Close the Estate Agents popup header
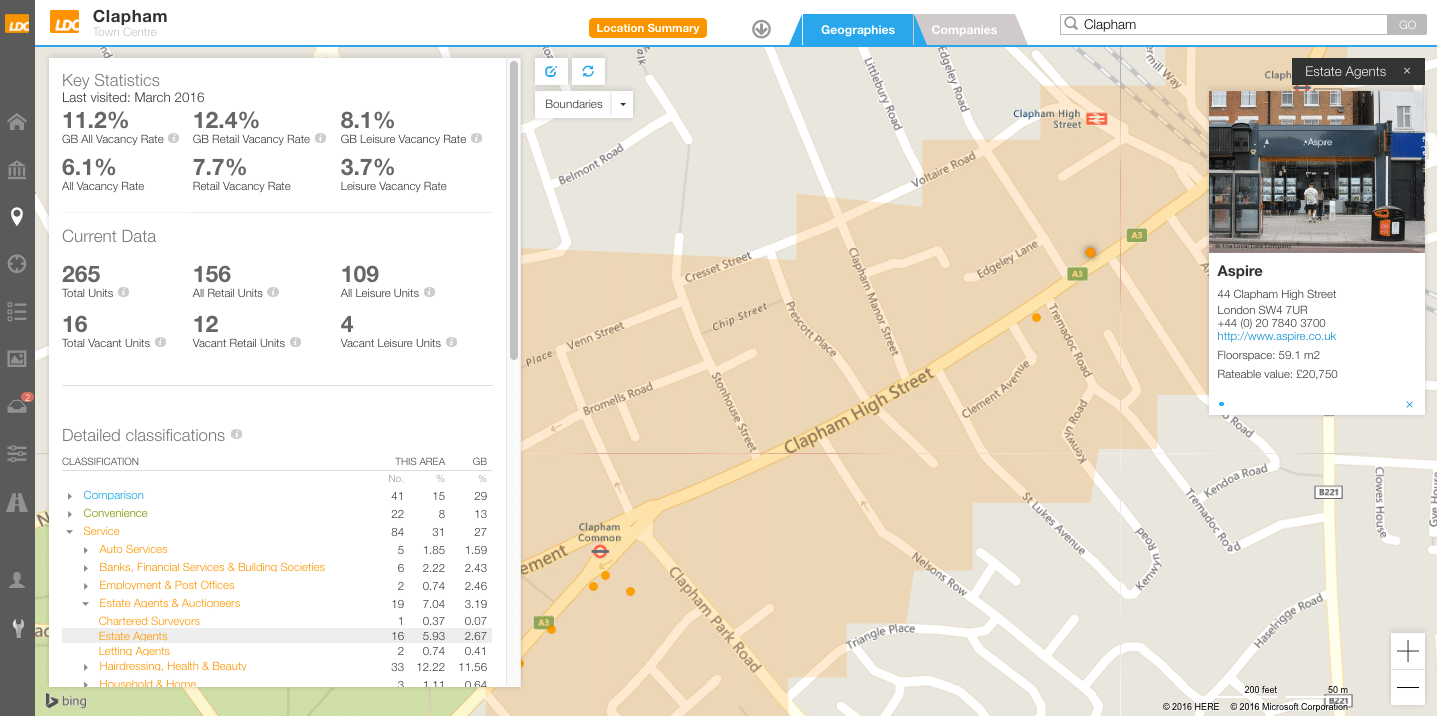Image resolution: width=1437 pixels, height=716 pixels. pyautogui.click(x=1407, y=71)
